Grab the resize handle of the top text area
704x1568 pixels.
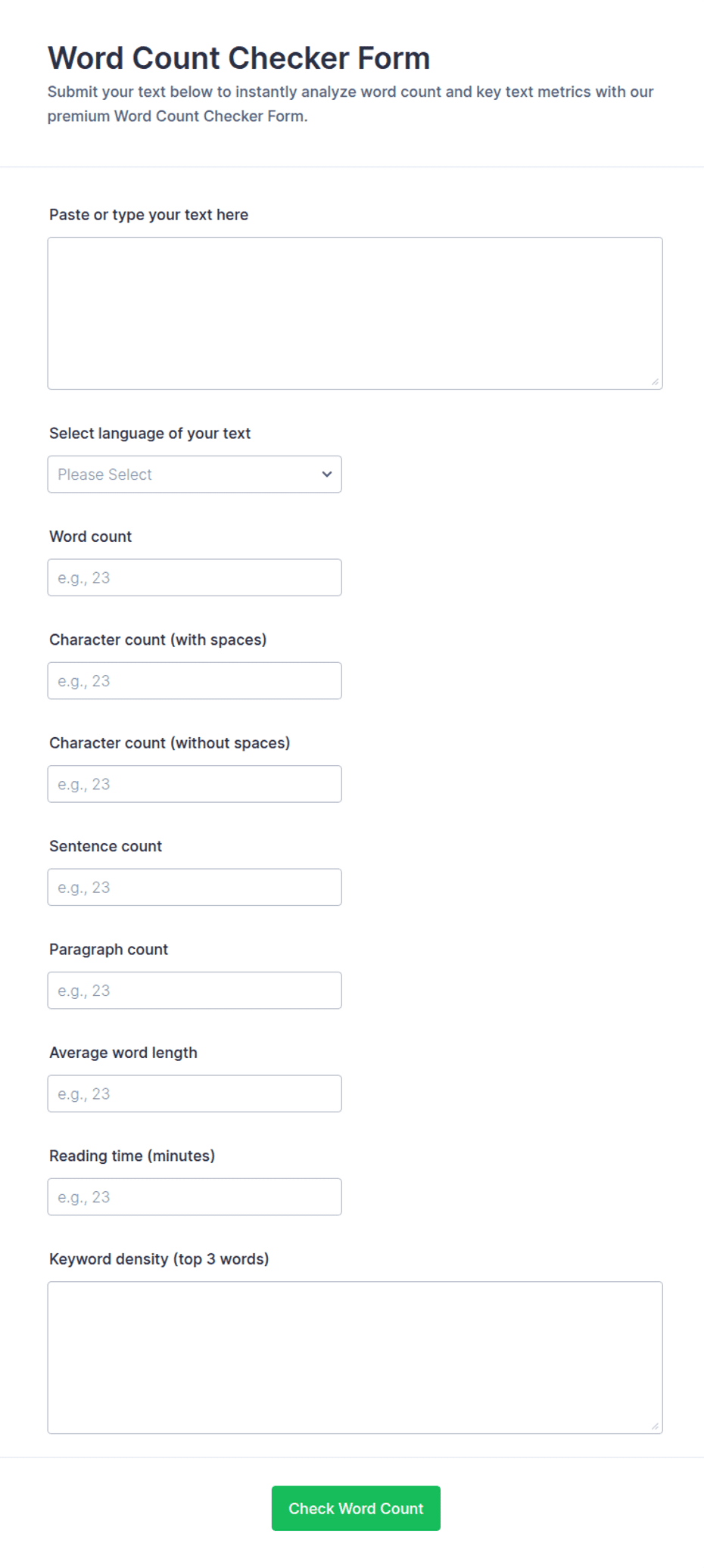pyautogui.click(x=655, y=381)
